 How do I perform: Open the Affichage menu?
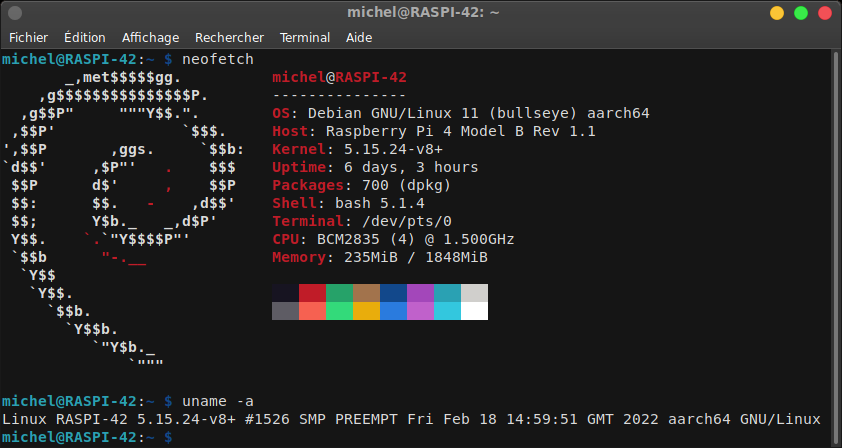(154, 37)
